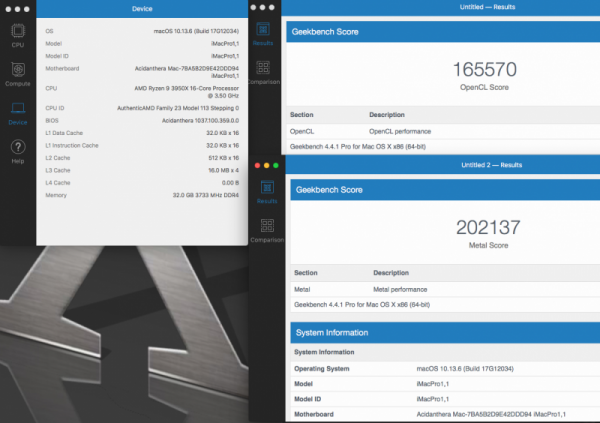Click the Acidanthera 1037.100.359.0.0 BIOS value
The image size is (600, 423).
[x=200, y=121]
